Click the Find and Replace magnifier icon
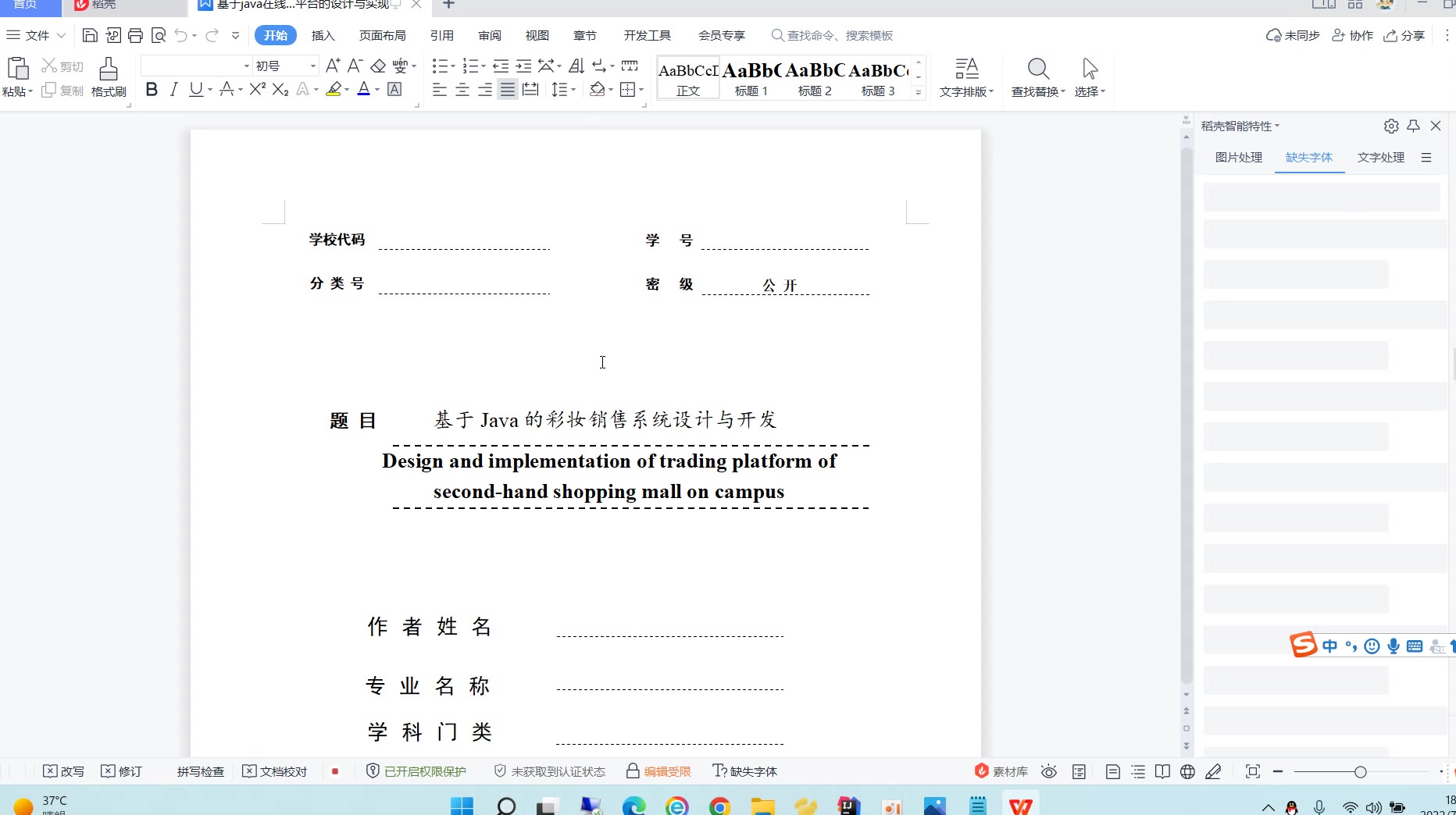Screen dimensions: 1456x815 1037,69
